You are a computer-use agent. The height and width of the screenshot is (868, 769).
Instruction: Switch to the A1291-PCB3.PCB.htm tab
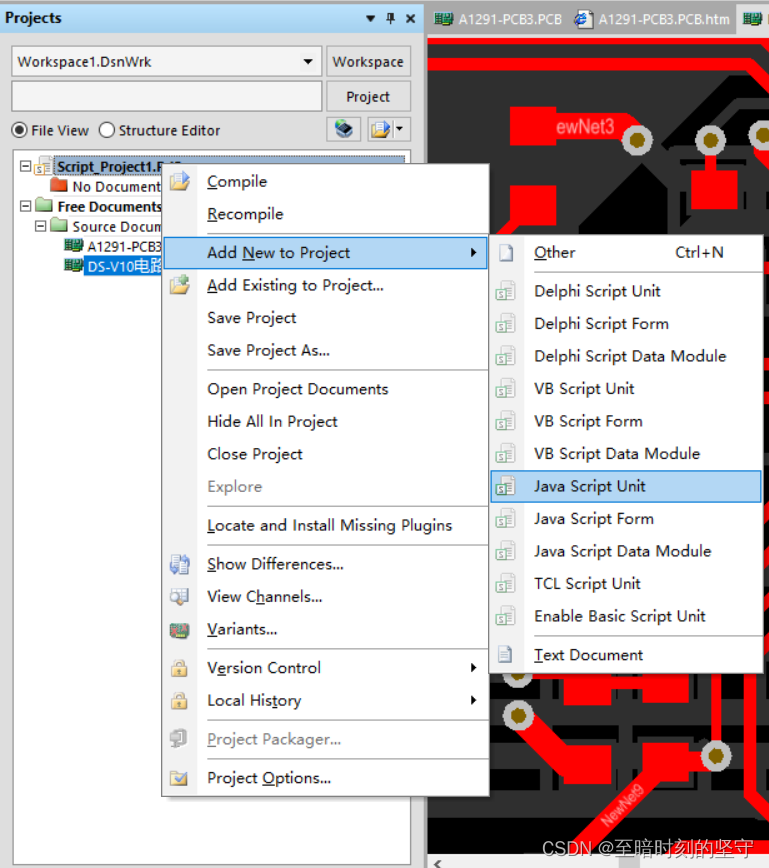pyautogui.click(x=651, y=19)
